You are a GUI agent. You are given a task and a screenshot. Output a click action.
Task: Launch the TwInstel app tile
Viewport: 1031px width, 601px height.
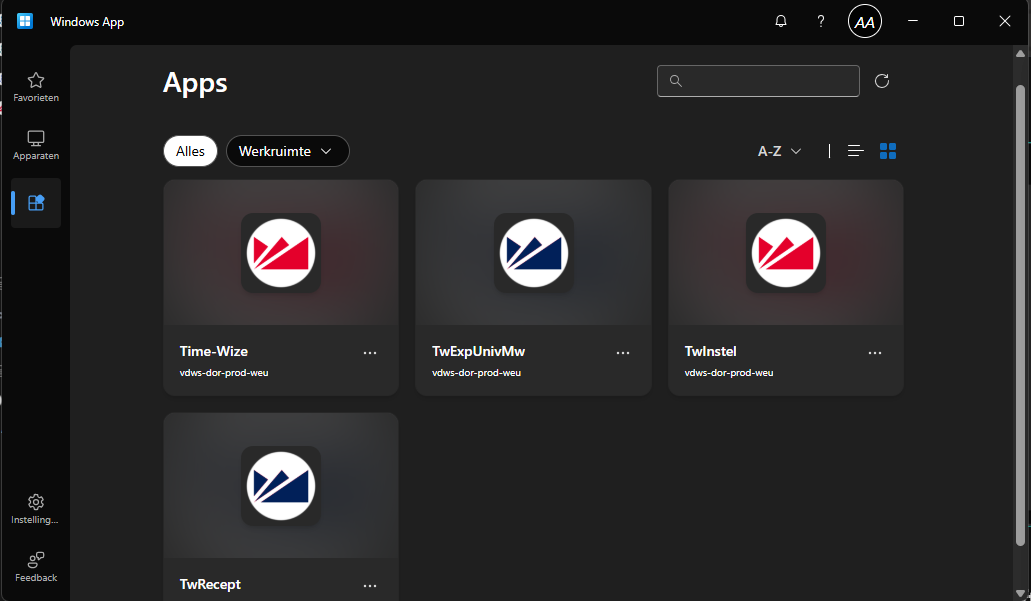click(785, 254)
